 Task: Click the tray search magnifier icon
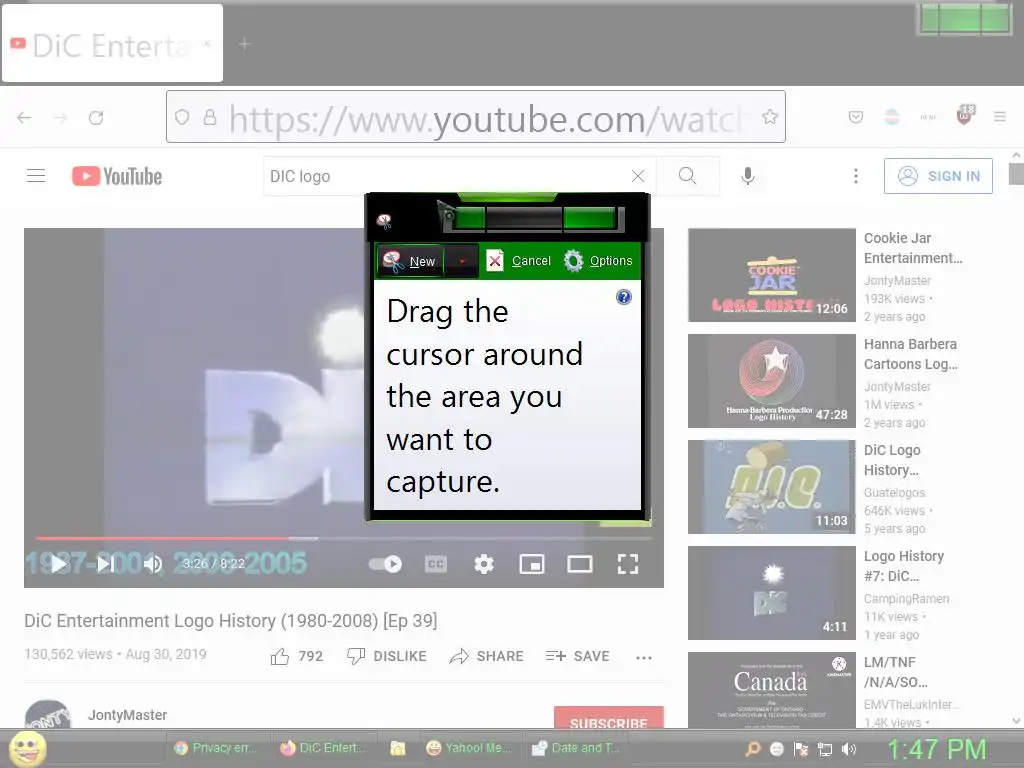point(752,749)
